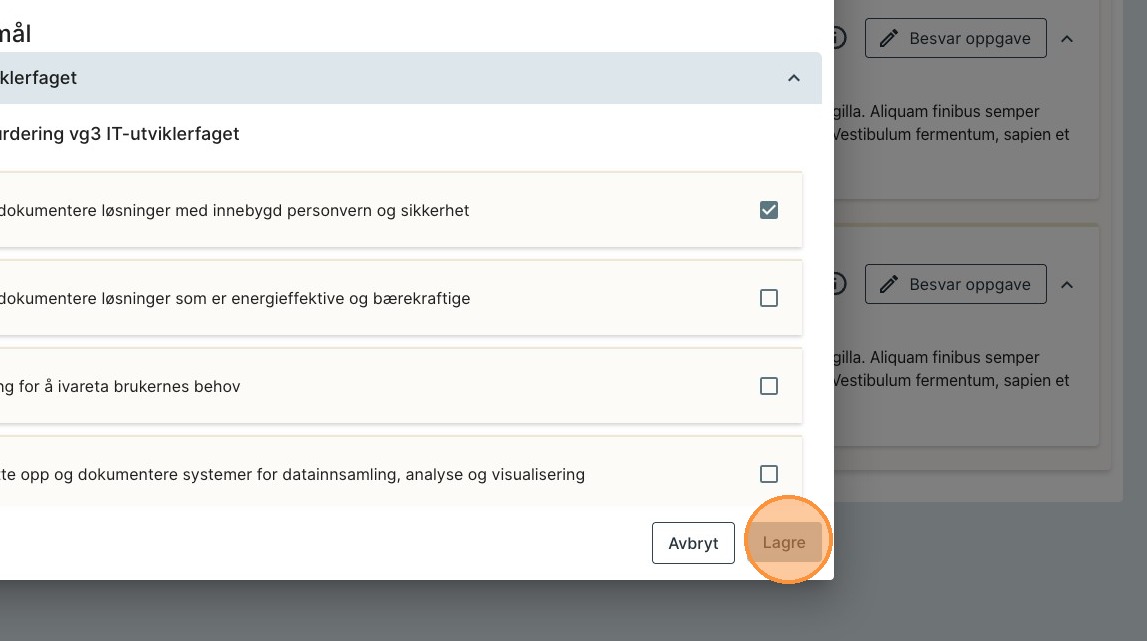1147x641 pixels.
Task: Open the info icon on the lower task card
Action: click(838, 285)
